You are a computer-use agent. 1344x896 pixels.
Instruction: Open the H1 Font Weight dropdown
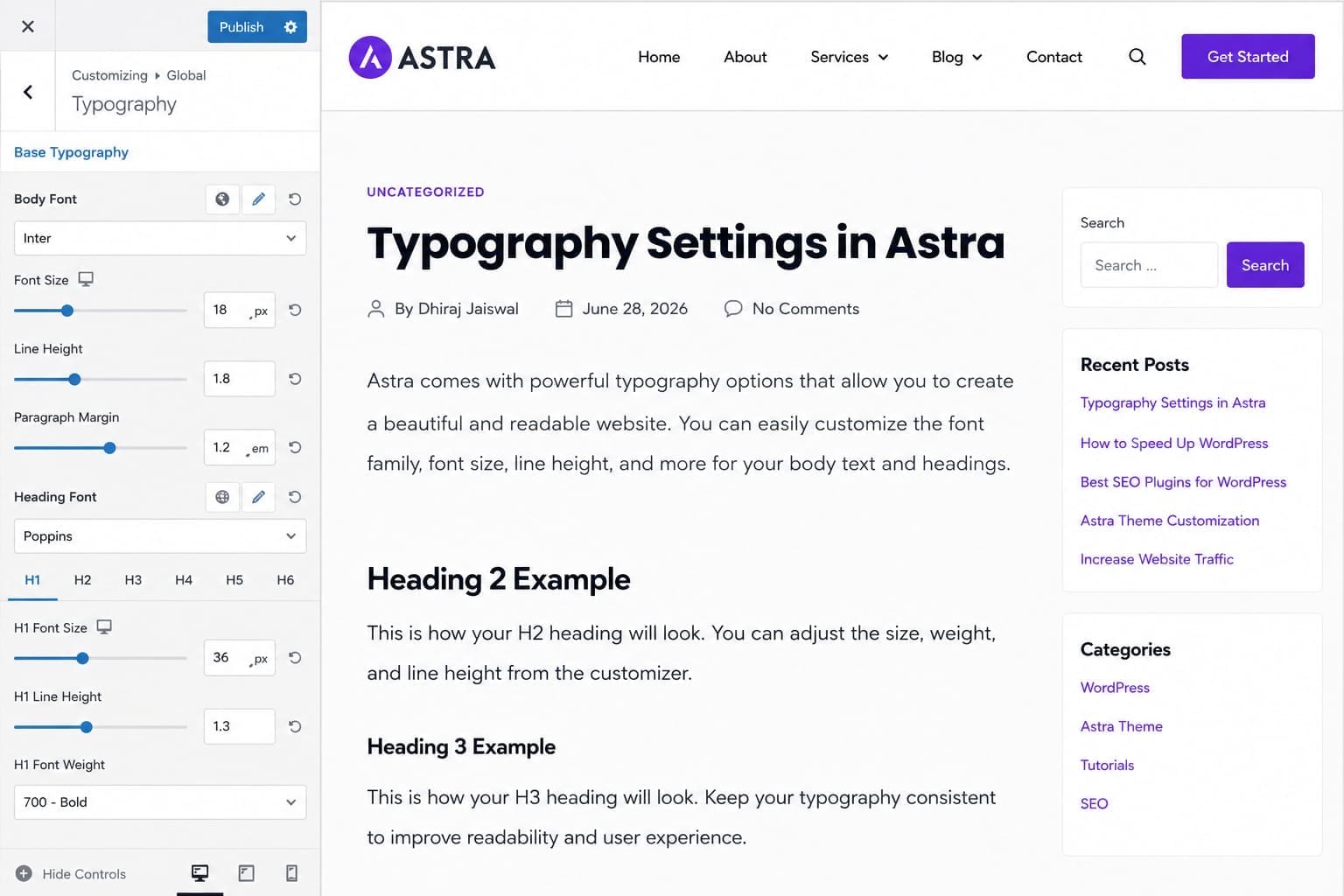point(160,802)
